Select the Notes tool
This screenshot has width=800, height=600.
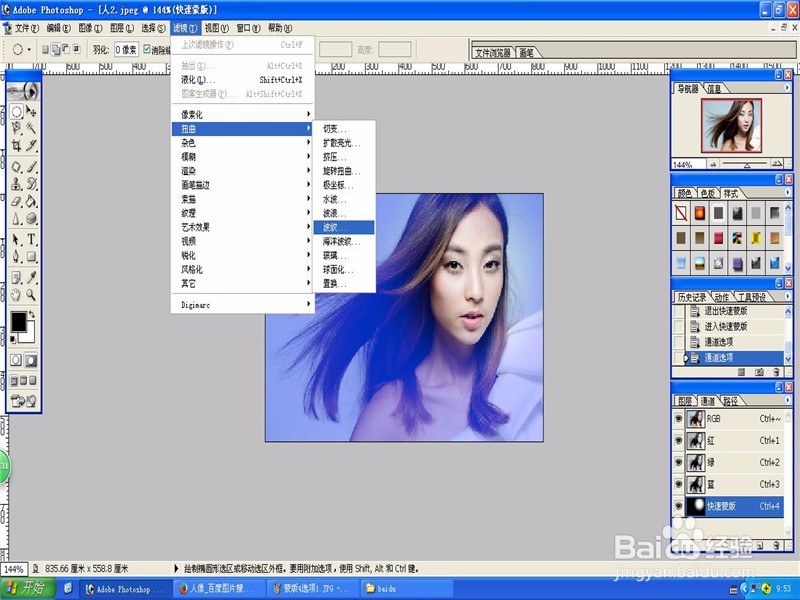coord(16,277)
